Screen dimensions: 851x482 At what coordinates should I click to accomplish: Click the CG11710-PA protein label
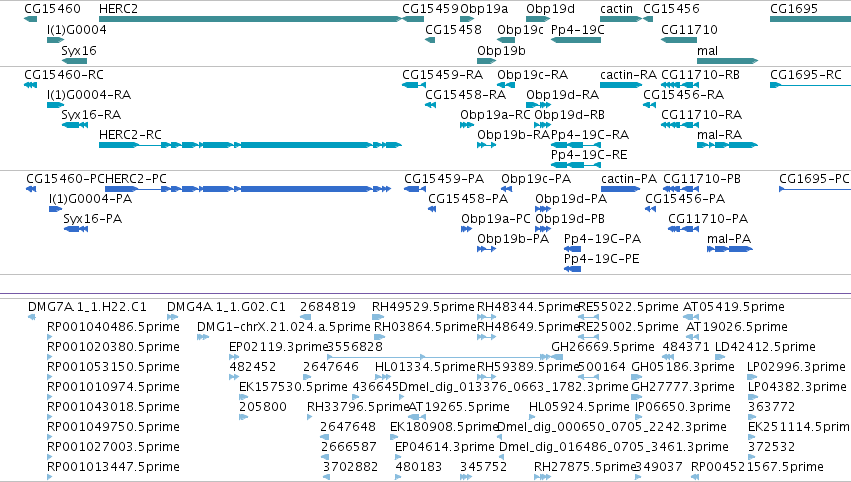[708, 219]
